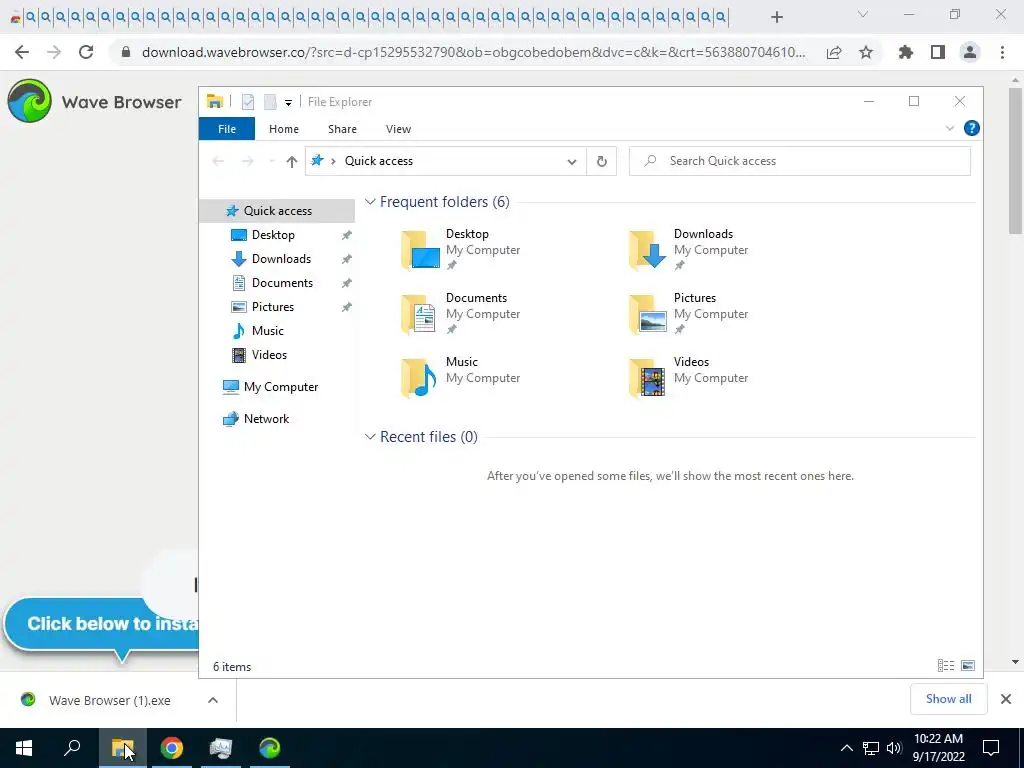Select Pictures in the navigation pane

click(x=272, y=307)
